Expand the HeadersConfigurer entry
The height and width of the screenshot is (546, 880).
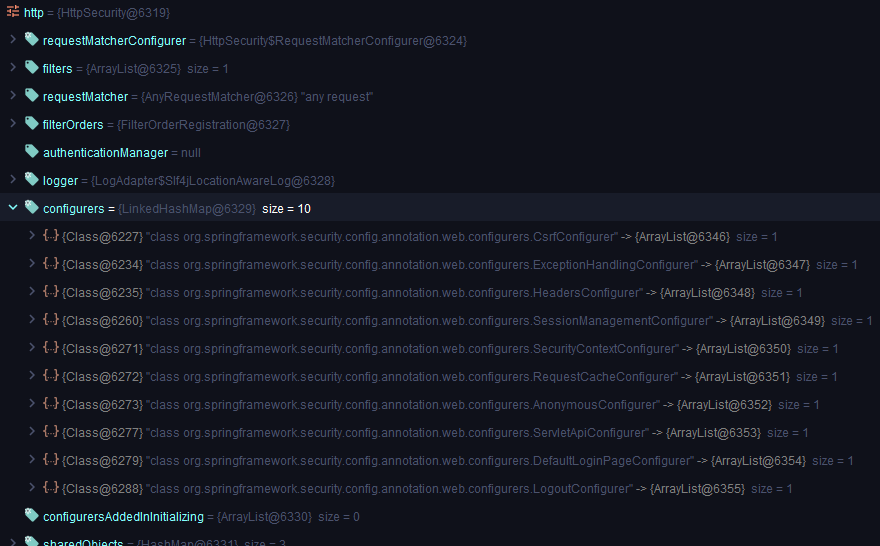point(32,292)
